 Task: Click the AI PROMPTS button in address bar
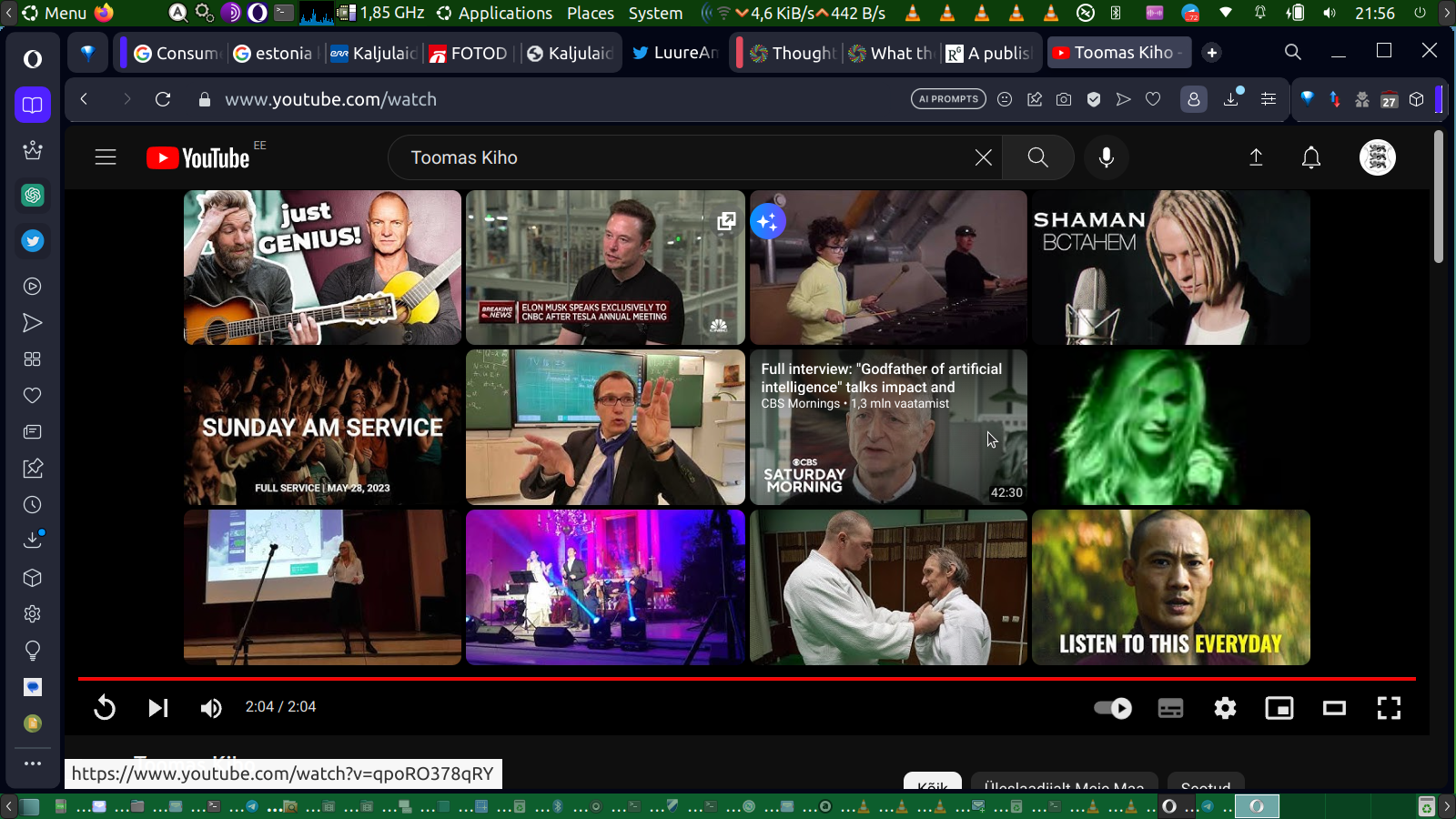948,99
